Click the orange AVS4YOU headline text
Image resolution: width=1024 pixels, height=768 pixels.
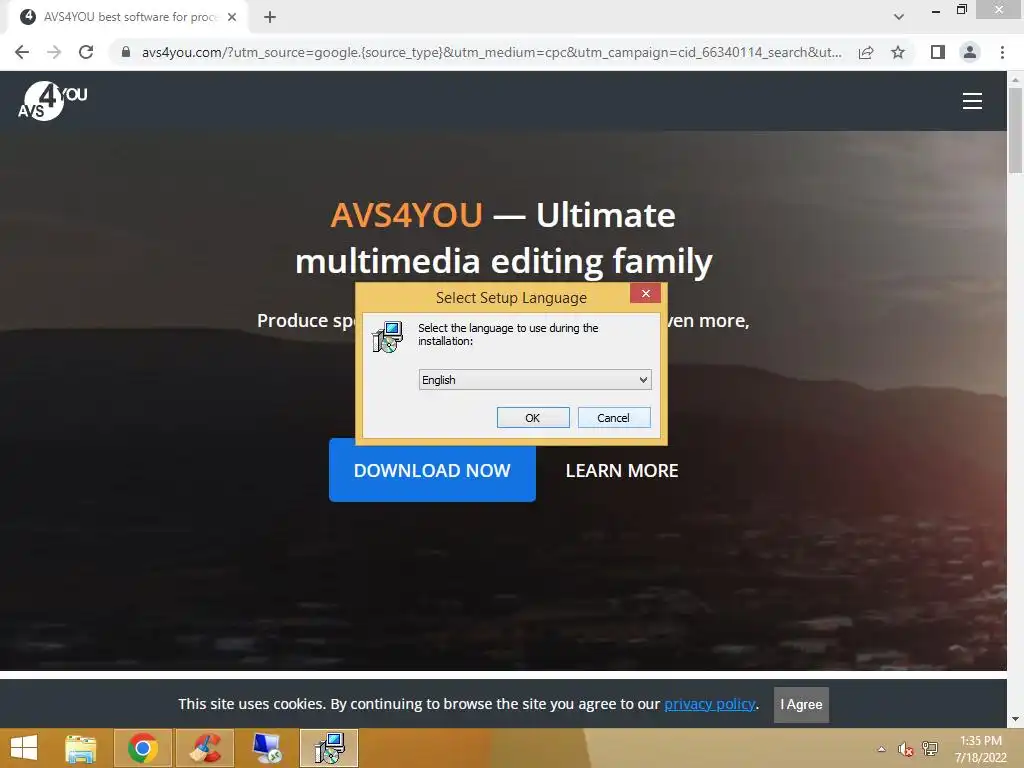(406, 215)
